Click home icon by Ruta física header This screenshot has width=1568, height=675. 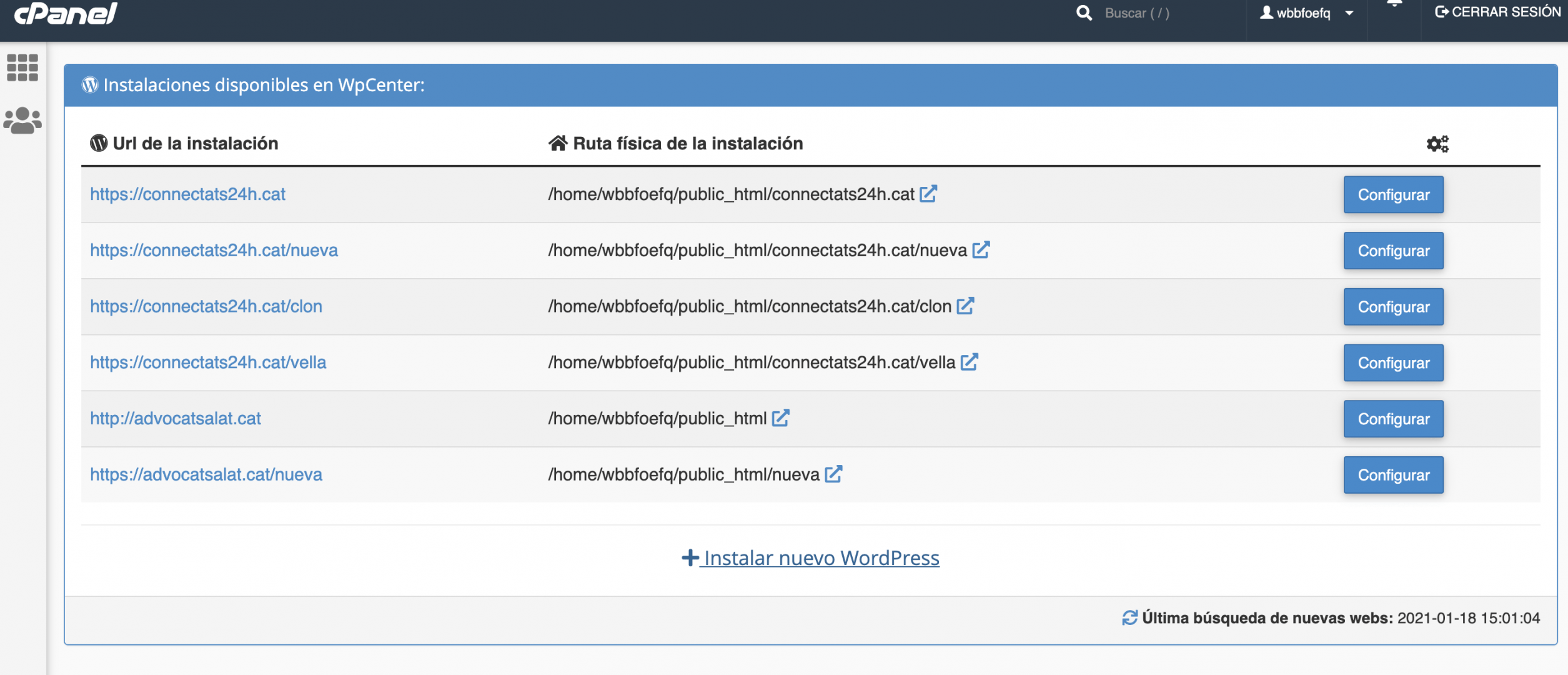558,143
